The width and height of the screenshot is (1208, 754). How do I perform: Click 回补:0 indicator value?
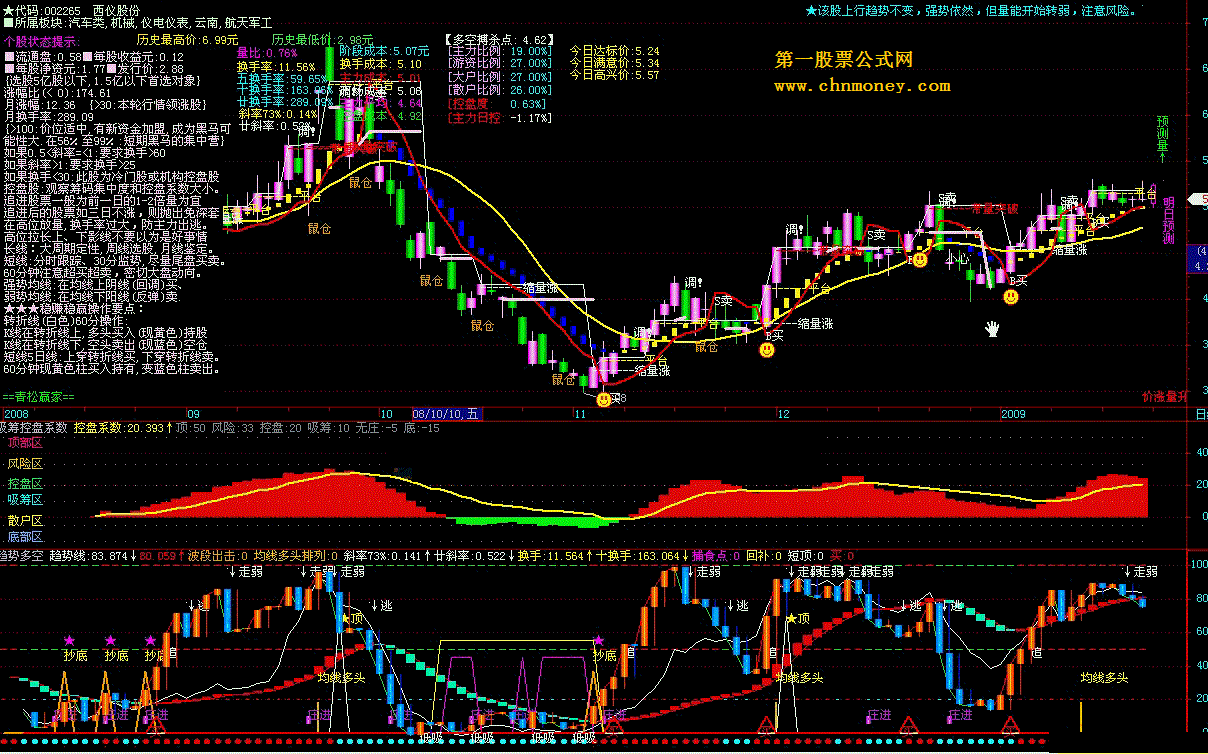pyautogui.click(x=766, y=555)
